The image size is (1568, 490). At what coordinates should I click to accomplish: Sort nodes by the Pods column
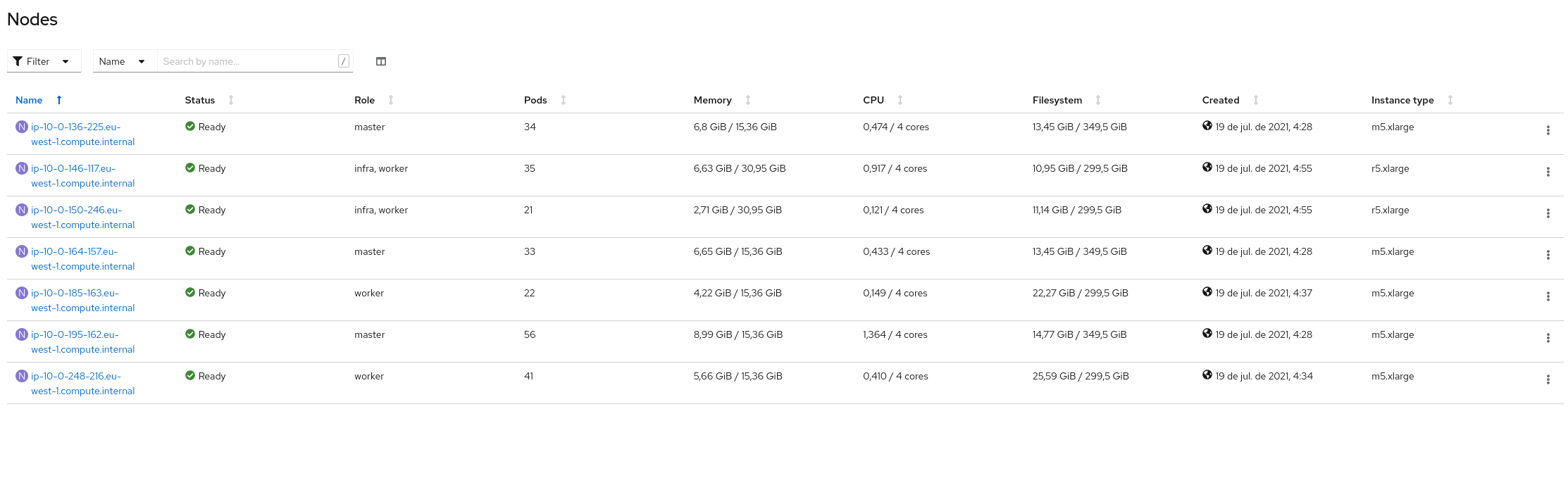click(535, 100)
